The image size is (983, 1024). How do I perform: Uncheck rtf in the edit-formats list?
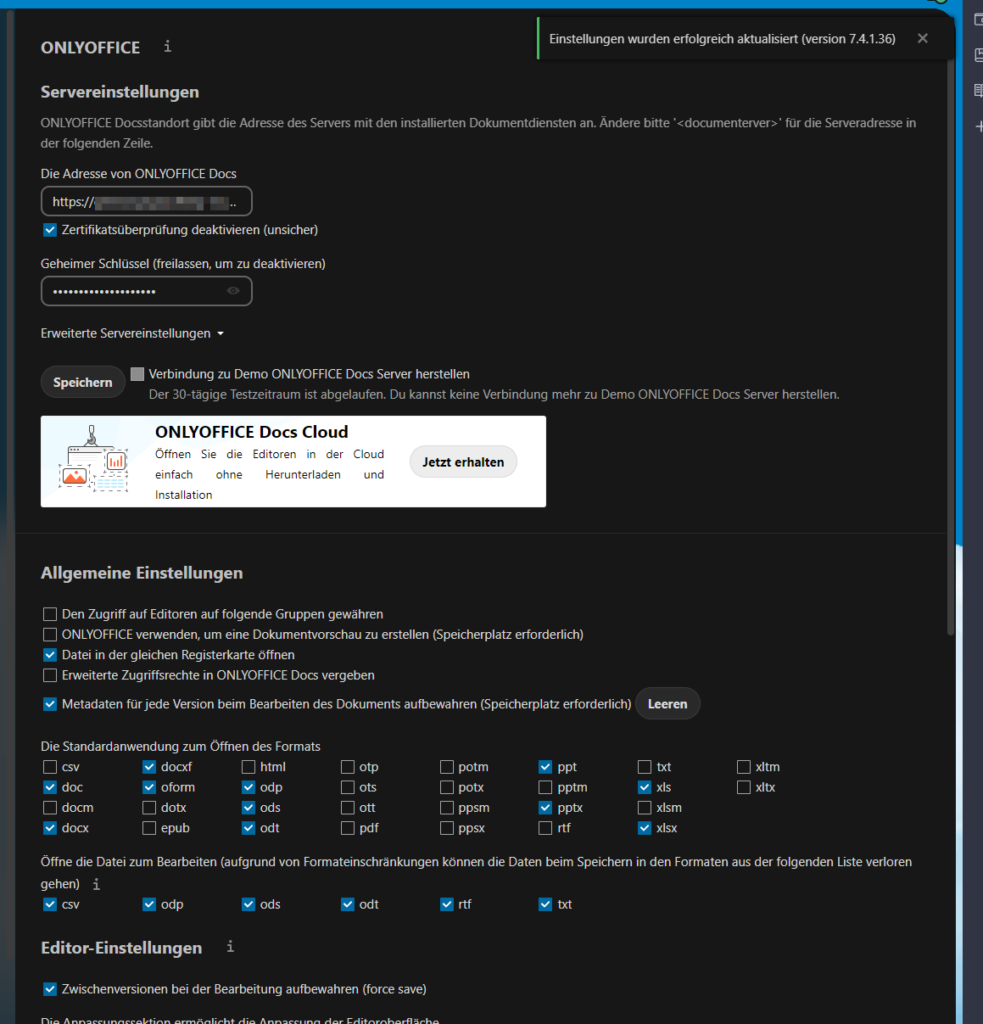[447, 904]
